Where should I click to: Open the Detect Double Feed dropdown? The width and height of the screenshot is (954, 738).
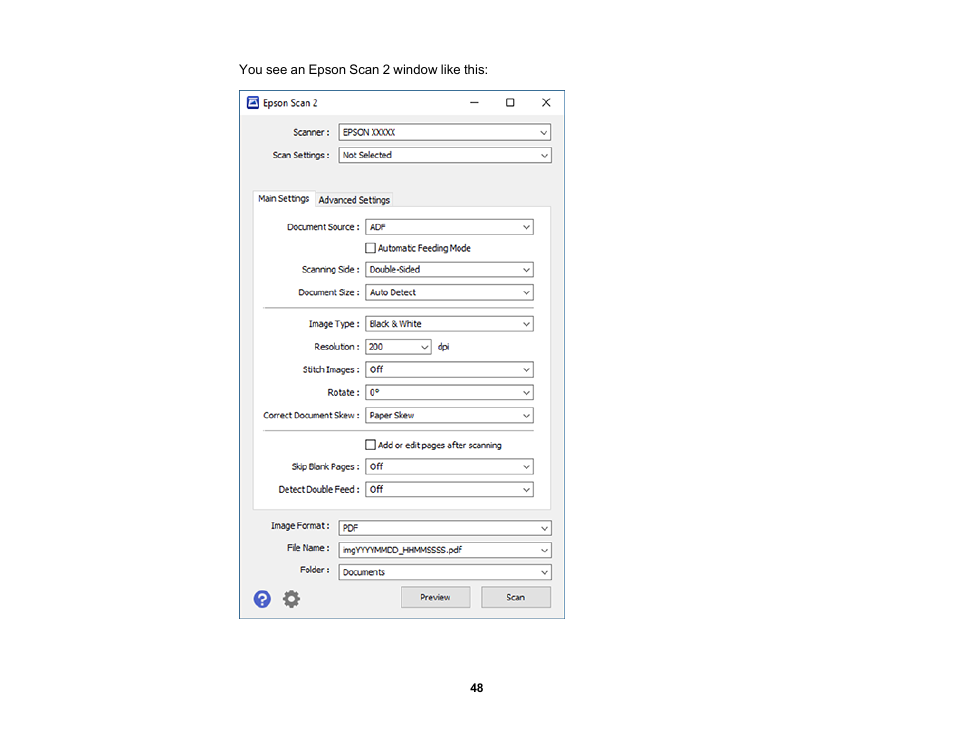(450, 490)
